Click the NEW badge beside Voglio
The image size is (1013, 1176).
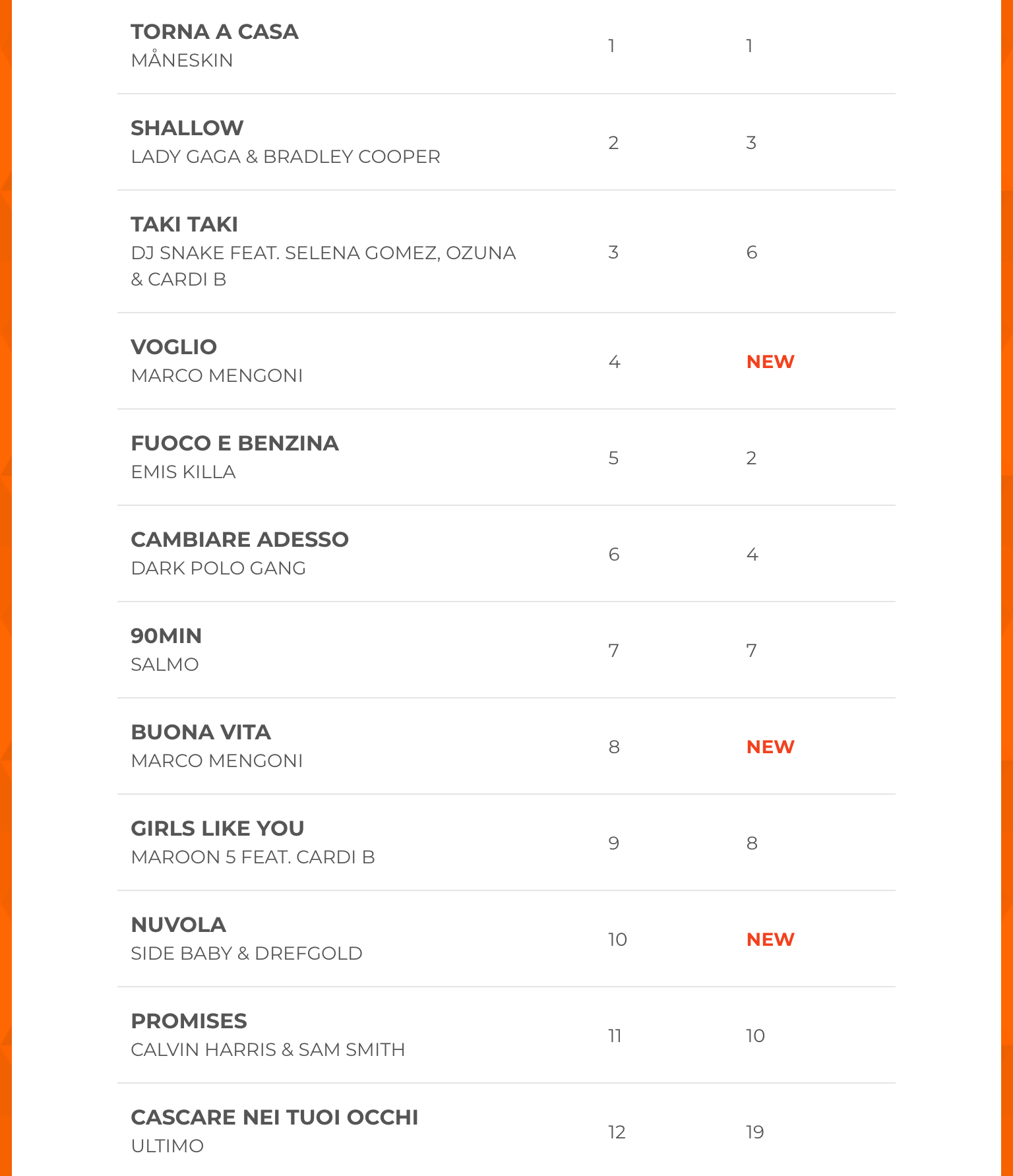point(770,361)
